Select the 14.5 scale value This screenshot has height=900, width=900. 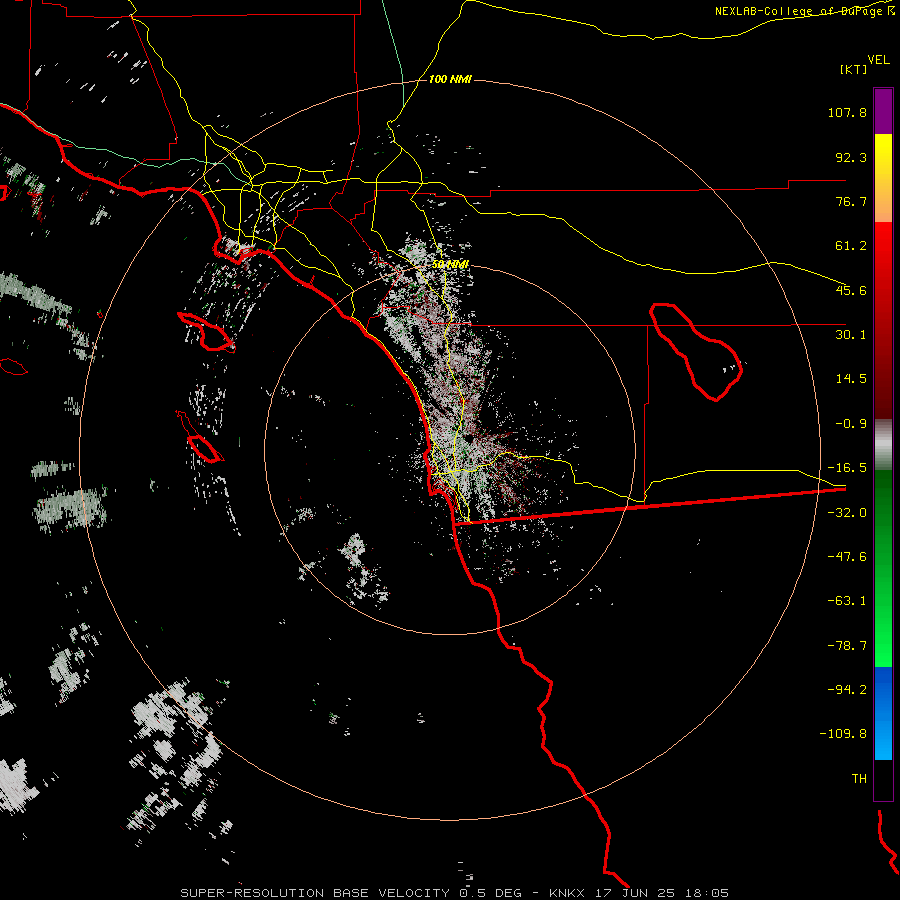click(x=851, y=379)
